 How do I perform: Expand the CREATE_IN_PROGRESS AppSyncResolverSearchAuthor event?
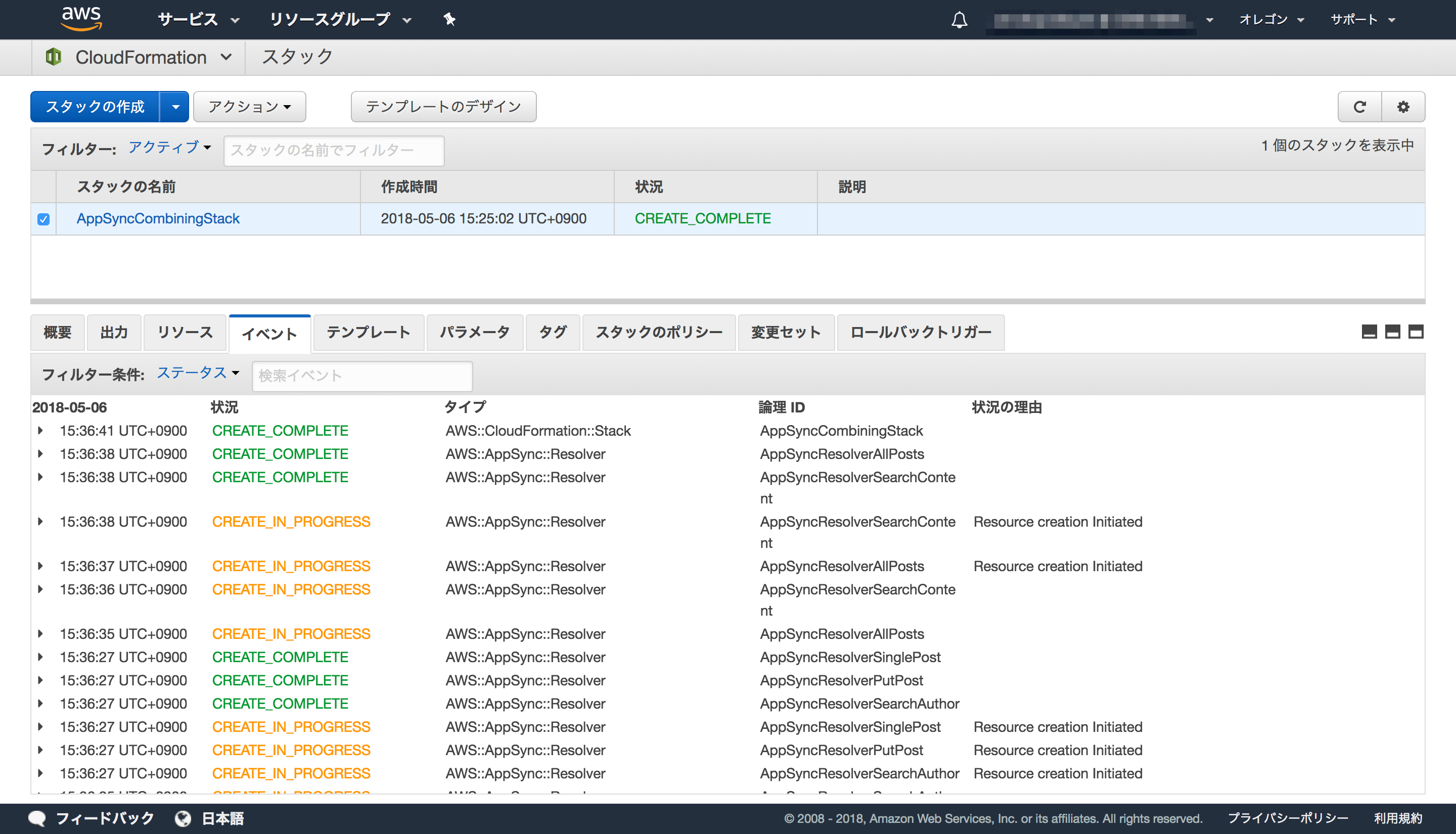(x=40, y=774)
